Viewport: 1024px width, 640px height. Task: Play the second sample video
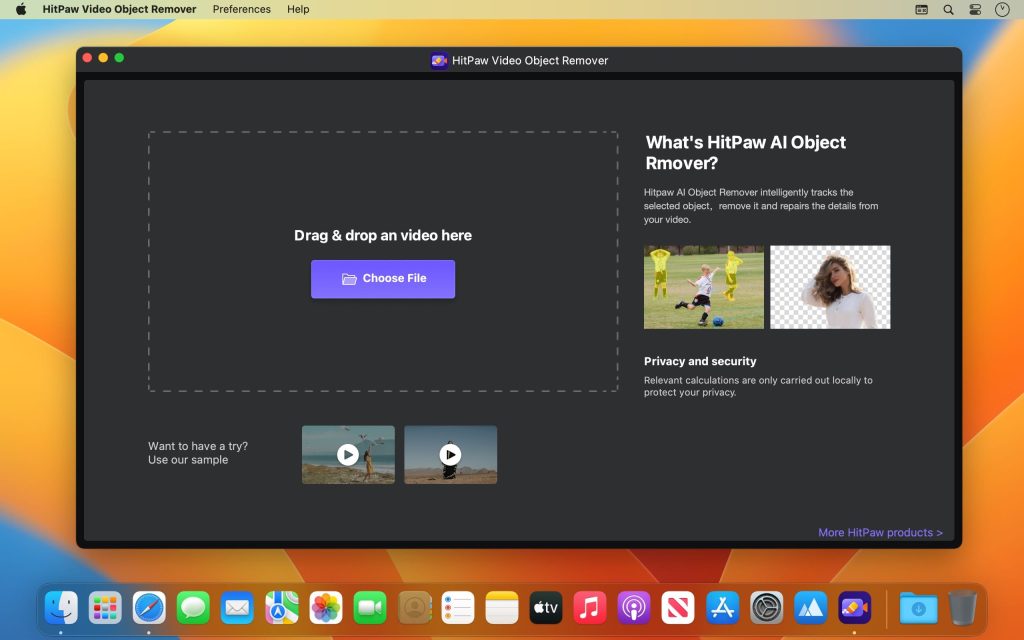[x=450, y=454]
